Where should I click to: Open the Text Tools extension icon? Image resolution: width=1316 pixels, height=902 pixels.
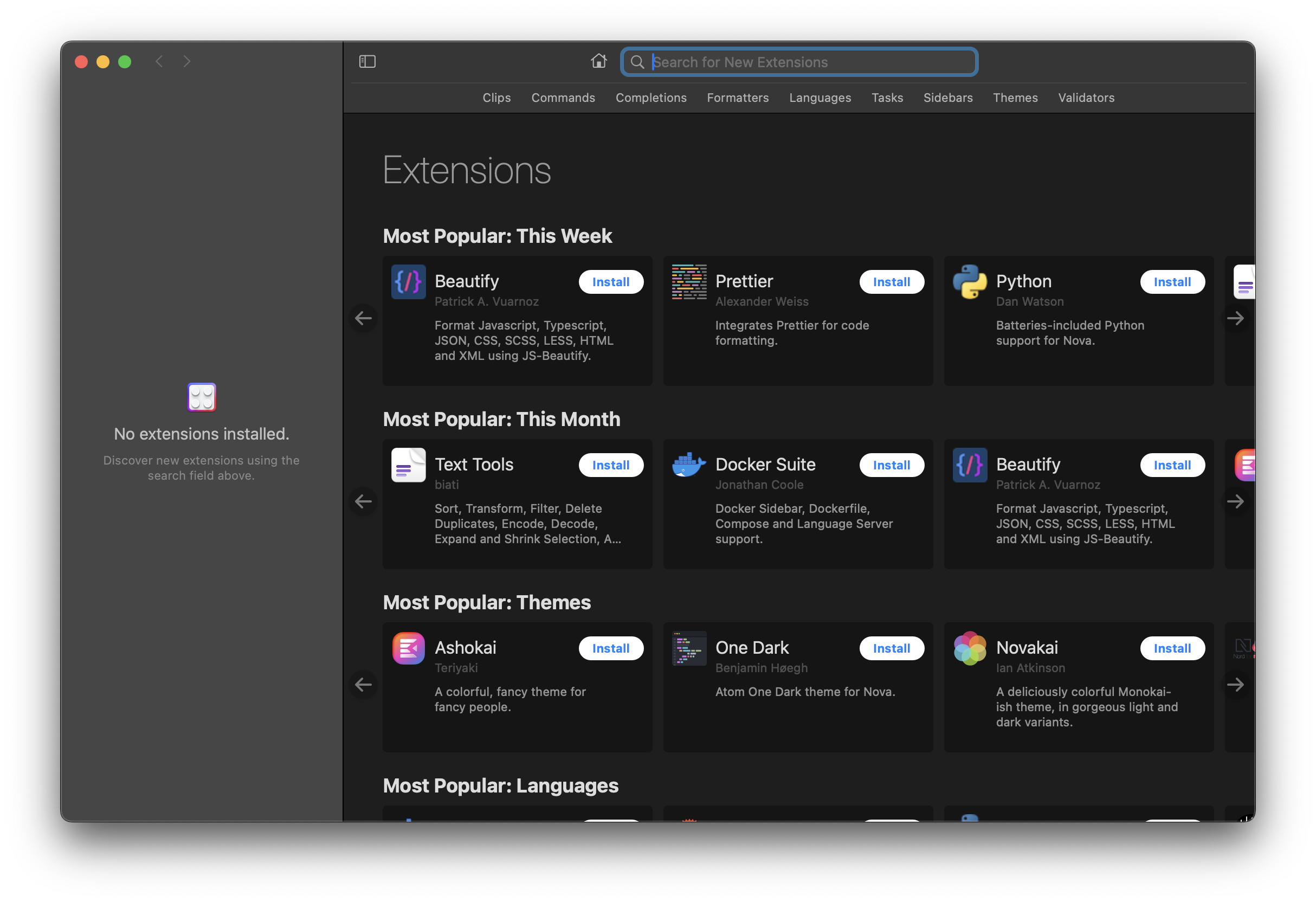click(x=408, y=465)
